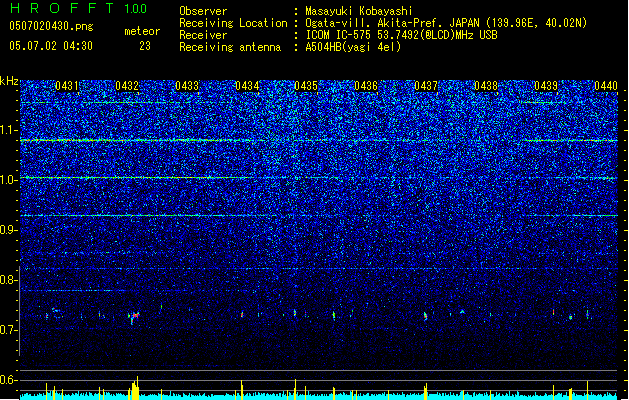Image resolution: width=629 pixels, height=400 pixels.
Task: Click time marker 0439
Action: click(546, 86)
